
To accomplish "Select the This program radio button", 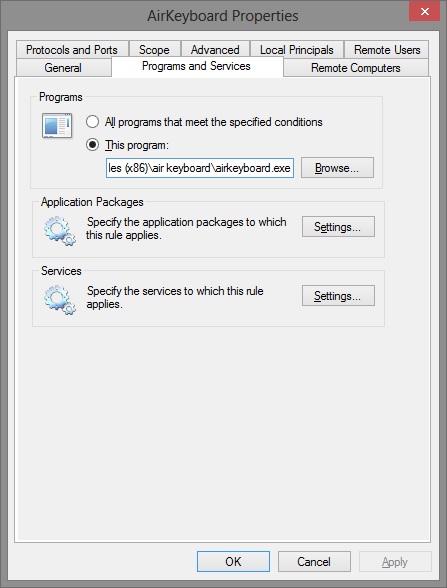I will 93,144.
